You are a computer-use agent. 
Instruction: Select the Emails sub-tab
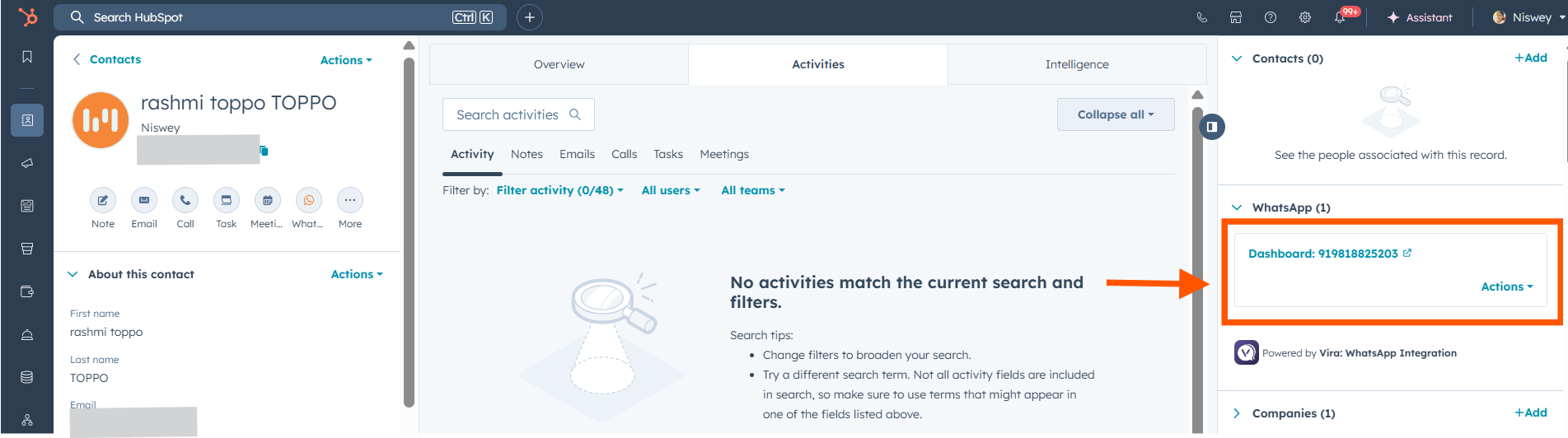click(x=577, y=154)
